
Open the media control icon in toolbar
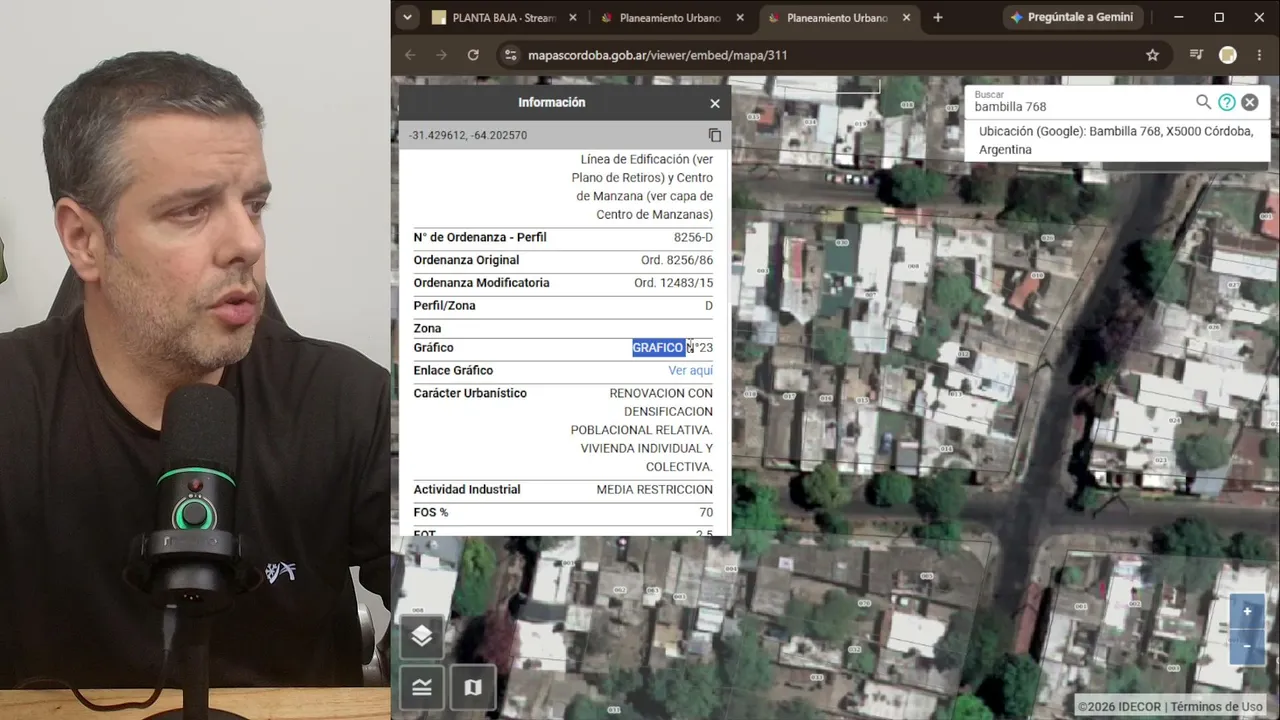click(x=1196, y=55)
